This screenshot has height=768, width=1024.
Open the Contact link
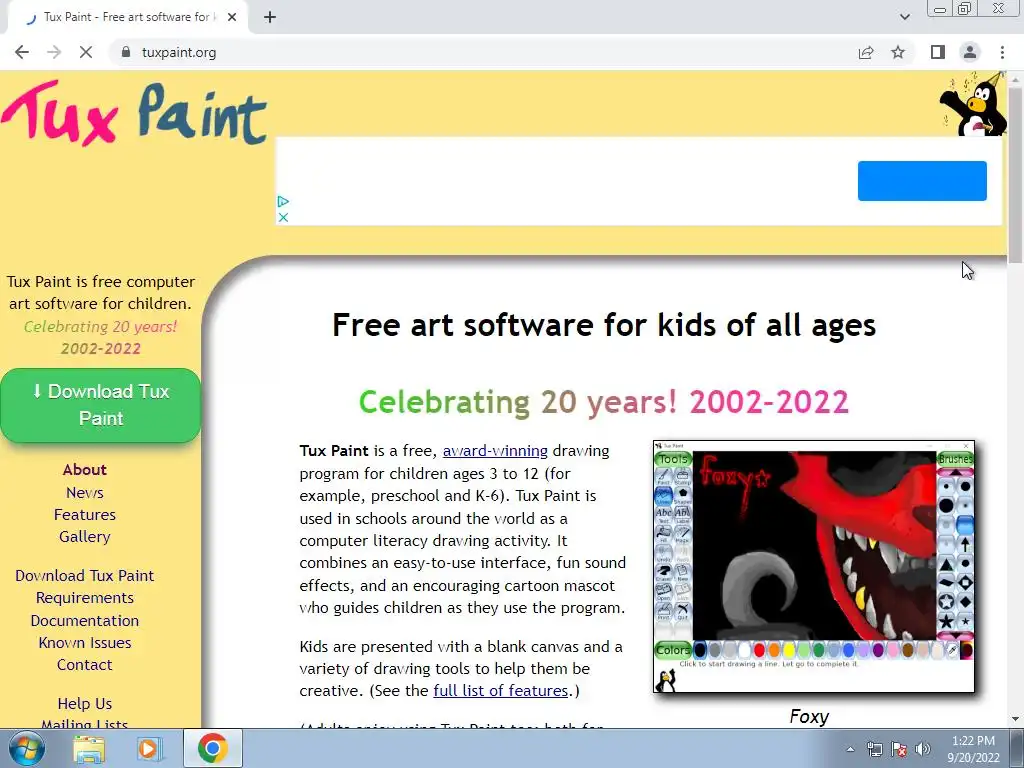pyautogui.click(x=85, y=665)
